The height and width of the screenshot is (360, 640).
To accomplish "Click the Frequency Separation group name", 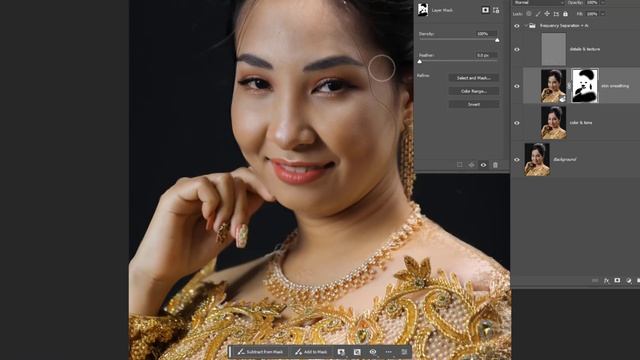I will pyautogui.click(x=564, y=26).
